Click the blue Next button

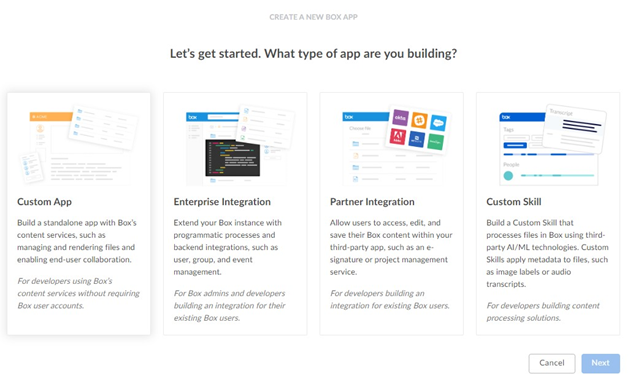click(601, 363)
